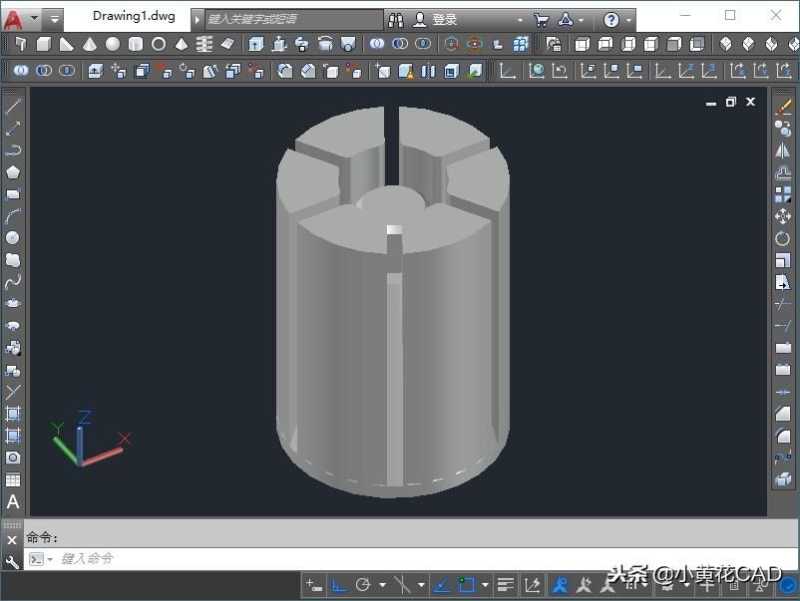The image size is (800, 601).
Task: Open the Quick Access toolbar customization dropdown
Action: point(52,16)
